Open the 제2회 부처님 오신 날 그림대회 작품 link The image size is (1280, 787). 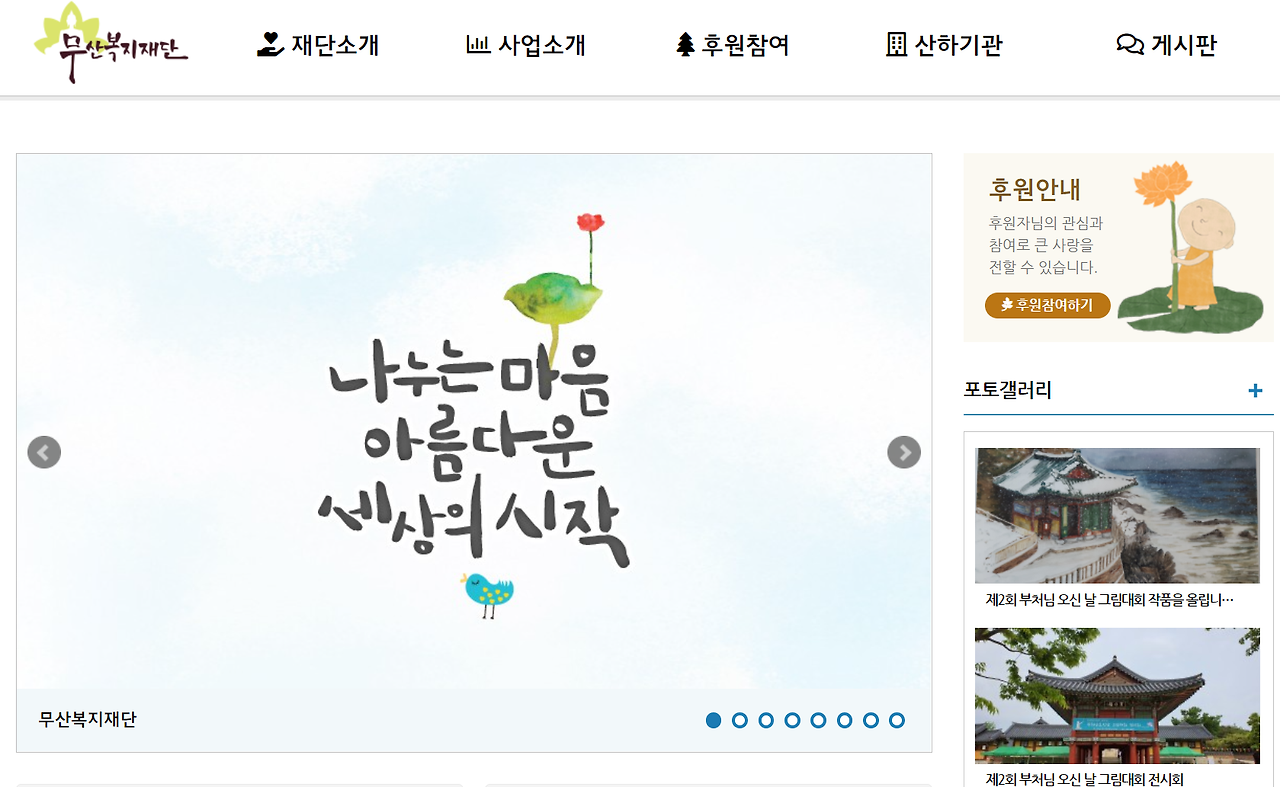click(1110, 600)
